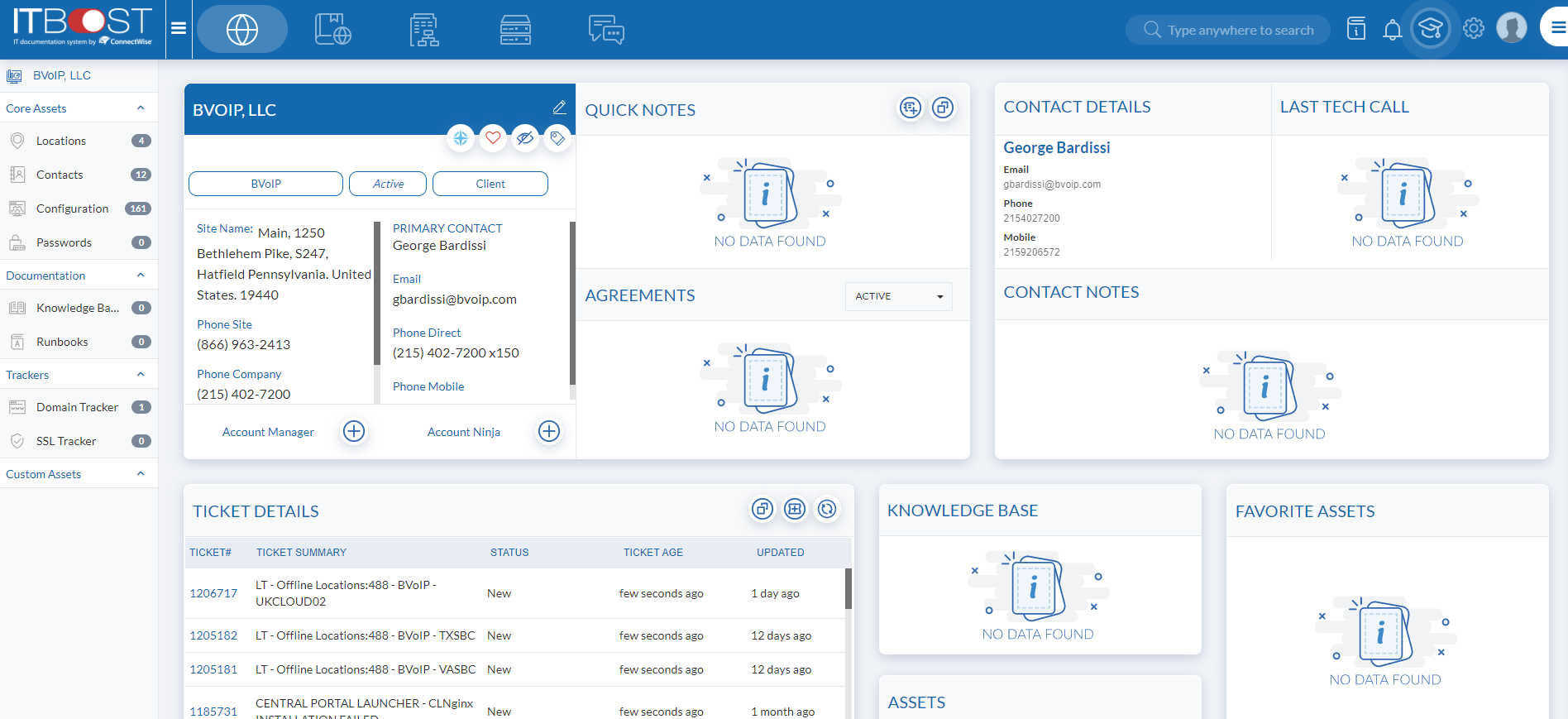
Task: Click the BVoIP, LLC company link in the sidebar
Action: (x=62, y=75)
